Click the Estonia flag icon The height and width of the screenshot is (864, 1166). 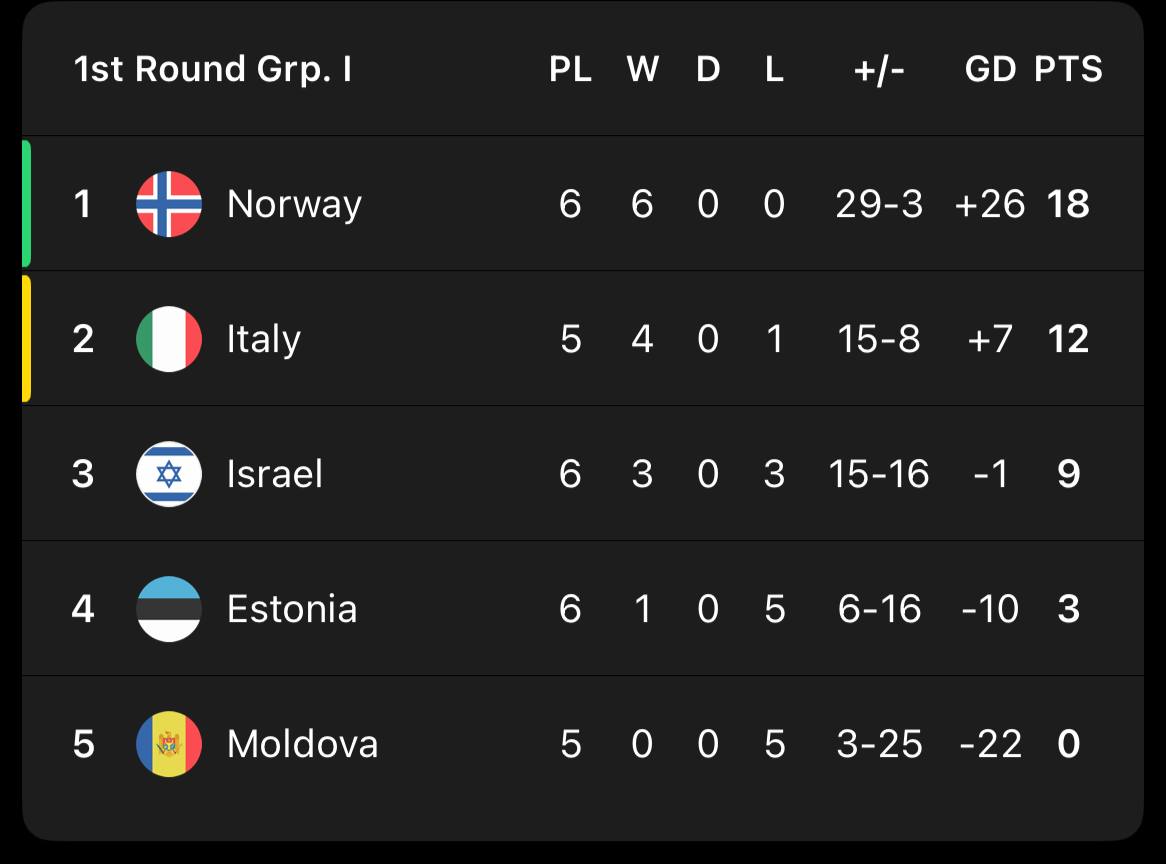[x=169, y=609]
